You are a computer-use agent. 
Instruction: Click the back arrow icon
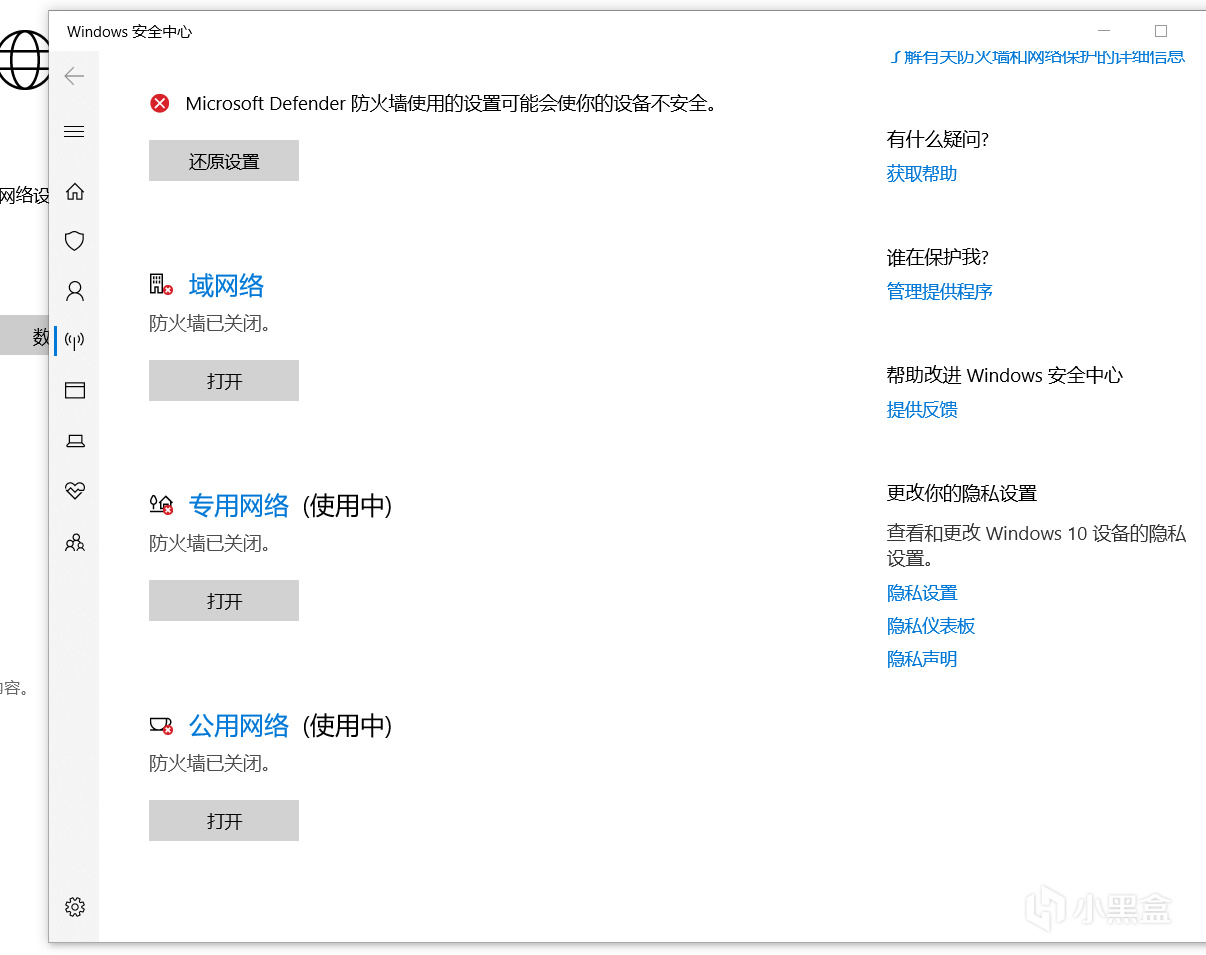[x=74, y=76]
